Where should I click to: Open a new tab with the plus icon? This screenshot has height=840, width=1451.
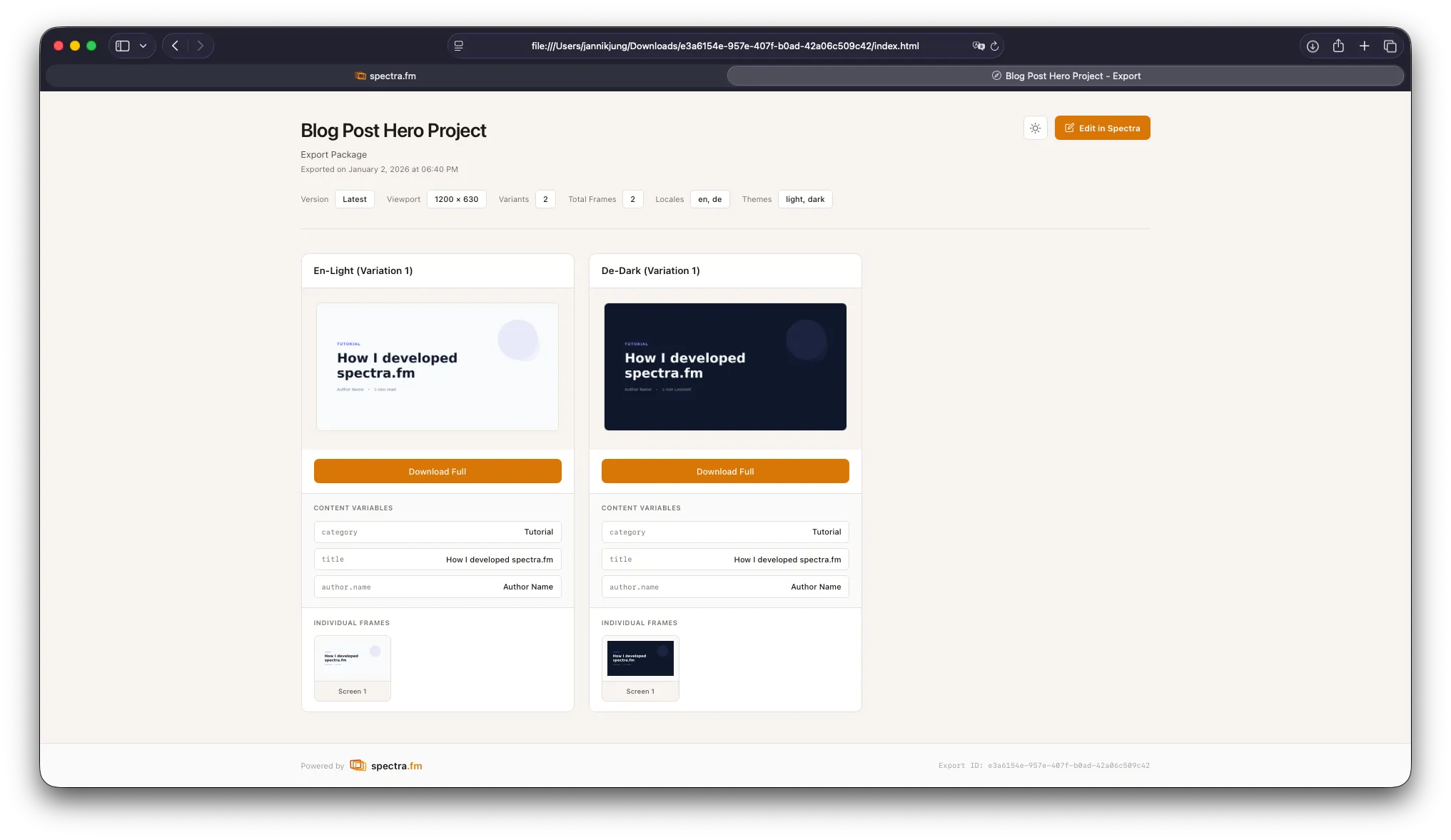tap(1364, 45)
